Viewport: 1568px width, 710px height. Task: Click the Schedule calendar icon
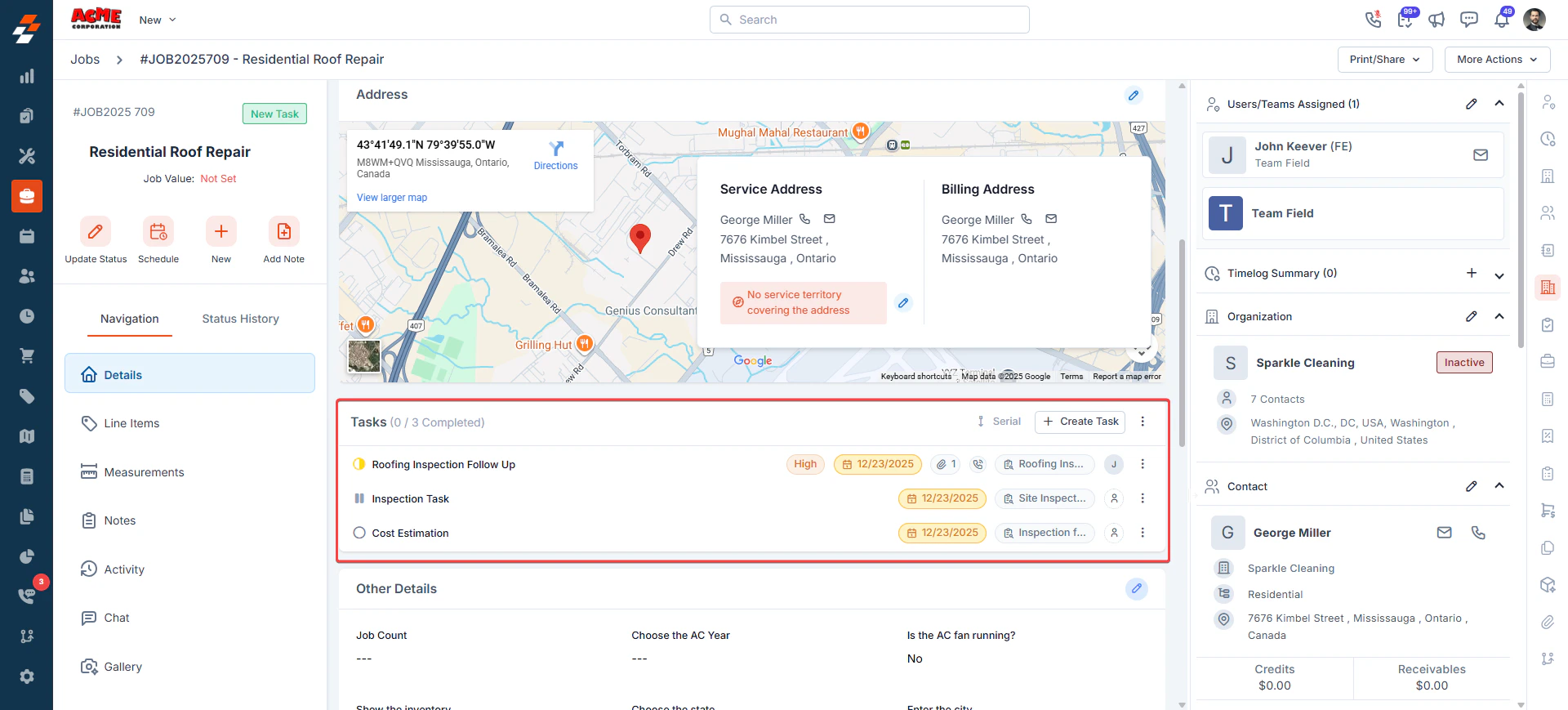pyautogui.click(x=158, y=231)
